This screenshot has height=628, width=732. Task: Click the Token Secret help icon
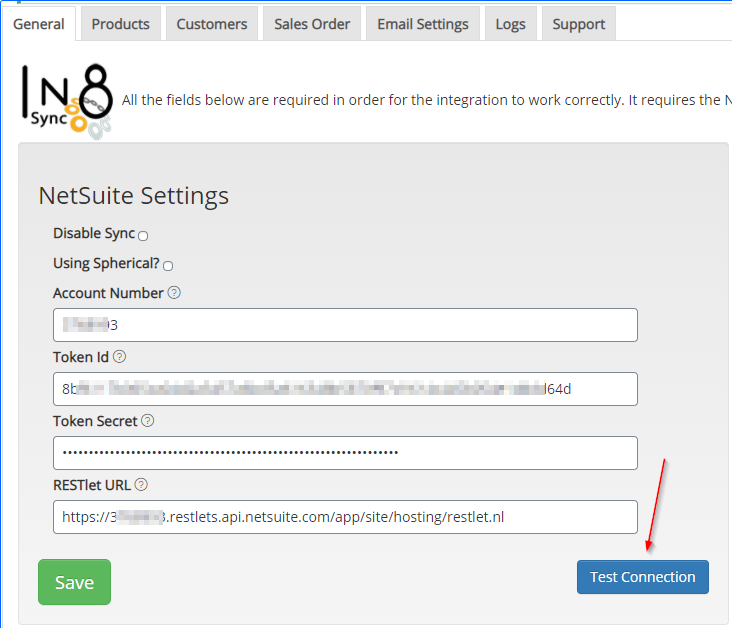(x=147, y=421)
